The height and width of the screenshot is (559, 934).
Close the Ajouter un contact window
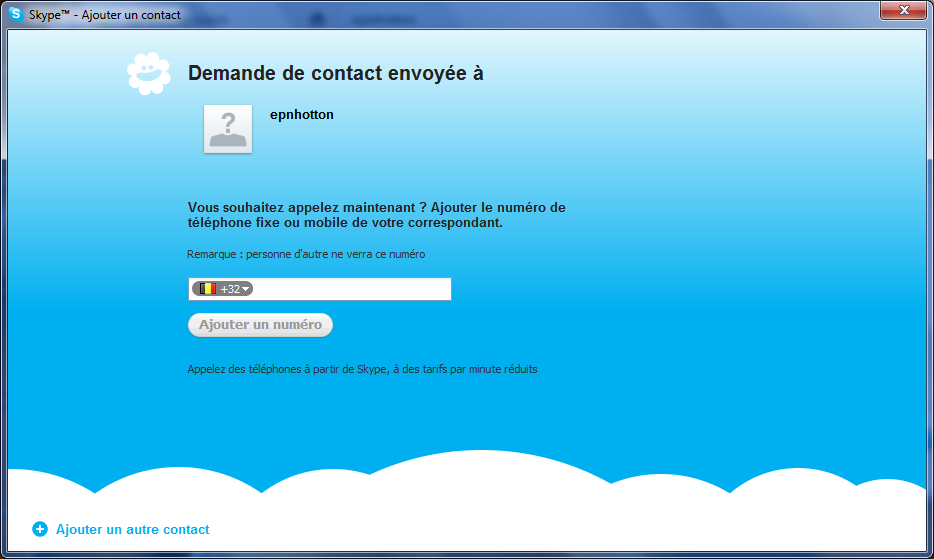tap(904, 10)
